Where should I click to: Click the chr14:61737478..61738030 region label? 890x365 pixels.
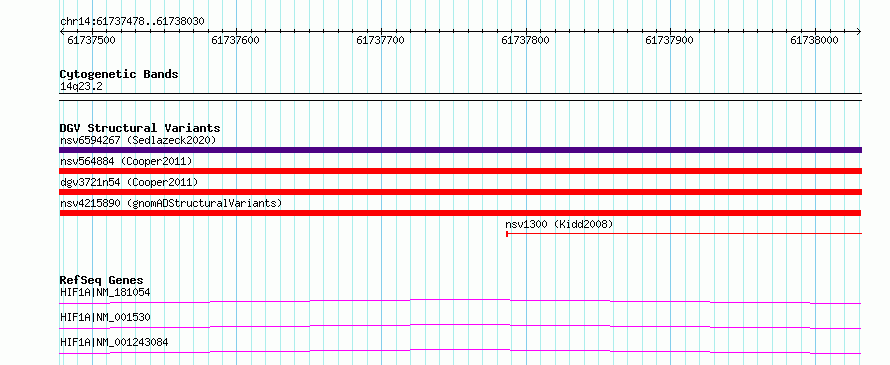[x=132, y=22]
